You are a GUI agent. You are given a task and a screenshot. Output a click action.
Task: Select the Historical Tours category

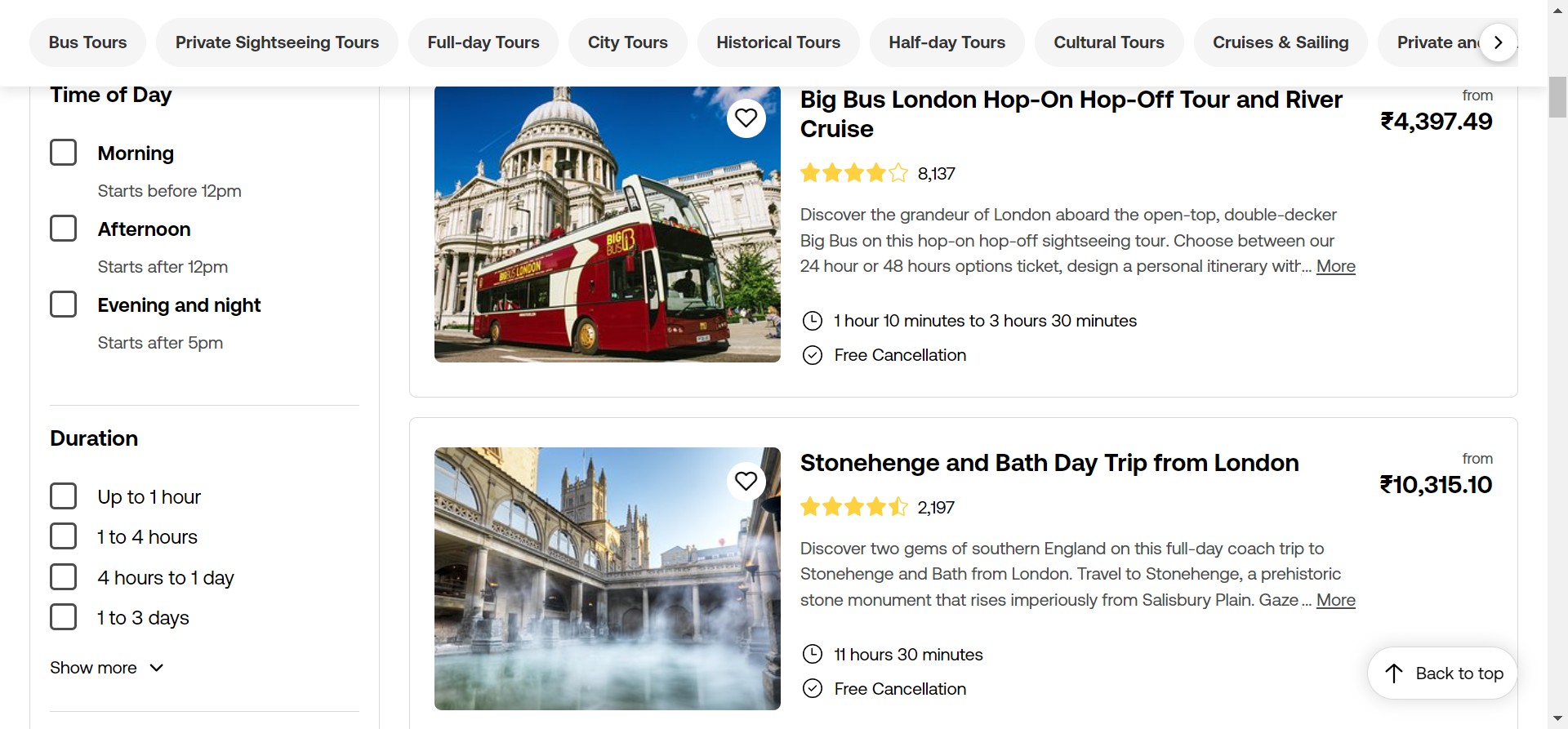(777, 42)
